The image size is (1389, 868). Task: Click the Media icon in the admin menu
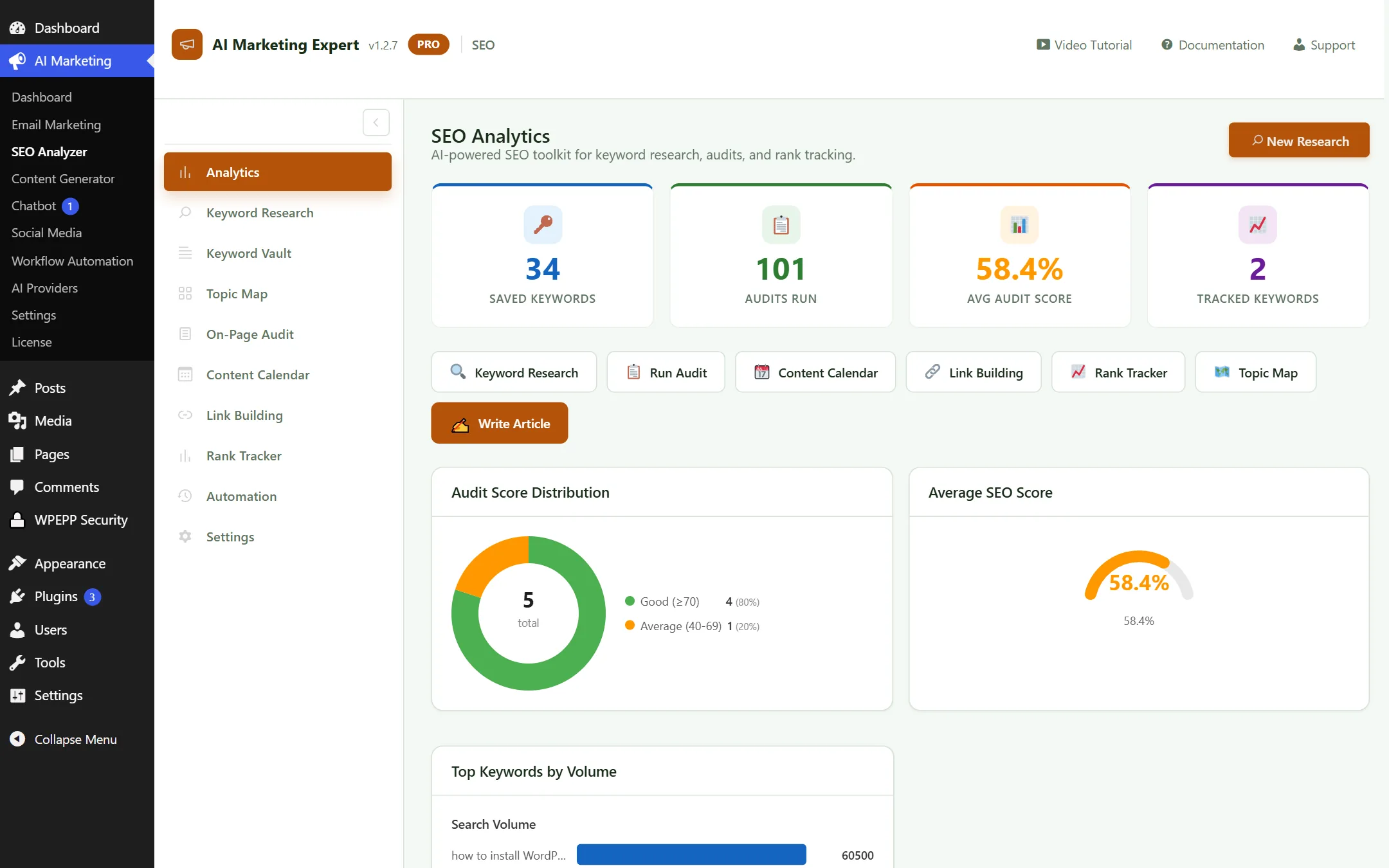(17, 420)
